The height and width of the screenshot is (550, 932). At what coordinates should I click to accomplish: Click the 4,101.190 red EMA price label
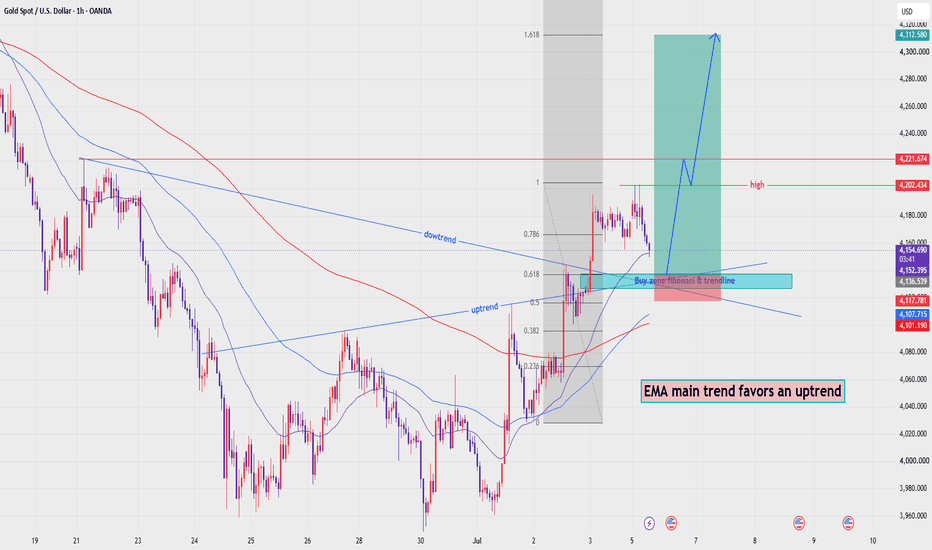pos(913,325)
